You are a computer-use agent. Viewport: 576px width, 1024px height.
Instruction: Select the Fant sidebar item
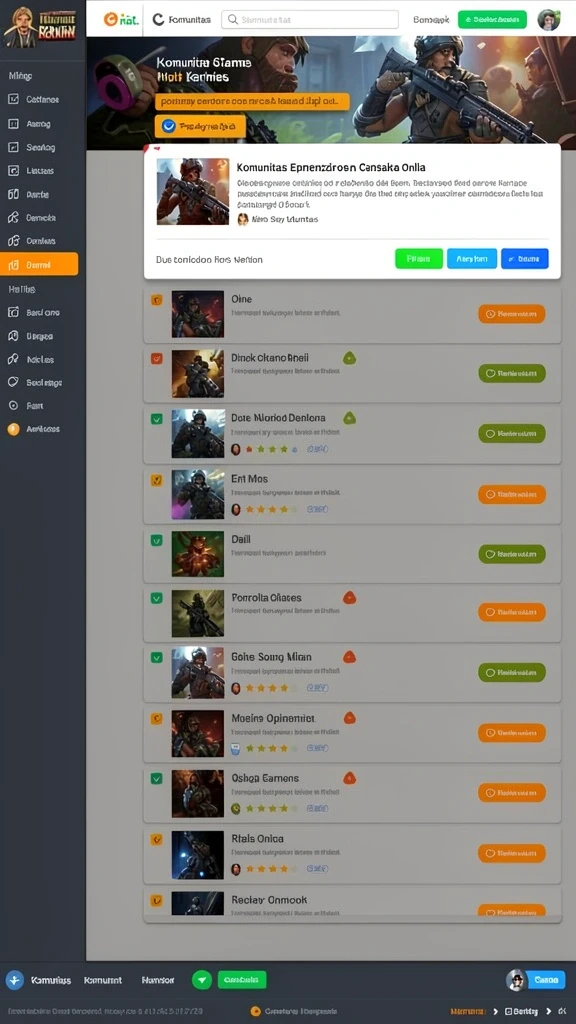[x=35, y=406]
